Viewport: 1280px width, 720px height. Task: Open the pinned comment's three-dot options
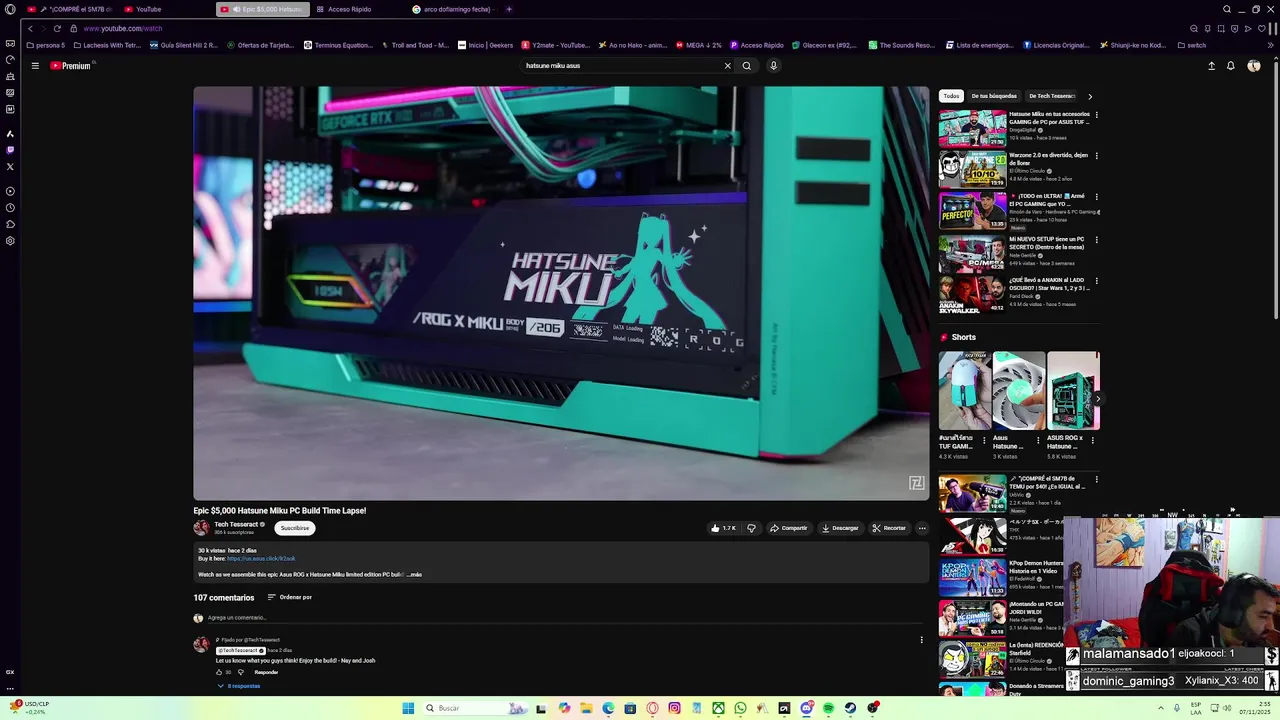click(922, 640)
